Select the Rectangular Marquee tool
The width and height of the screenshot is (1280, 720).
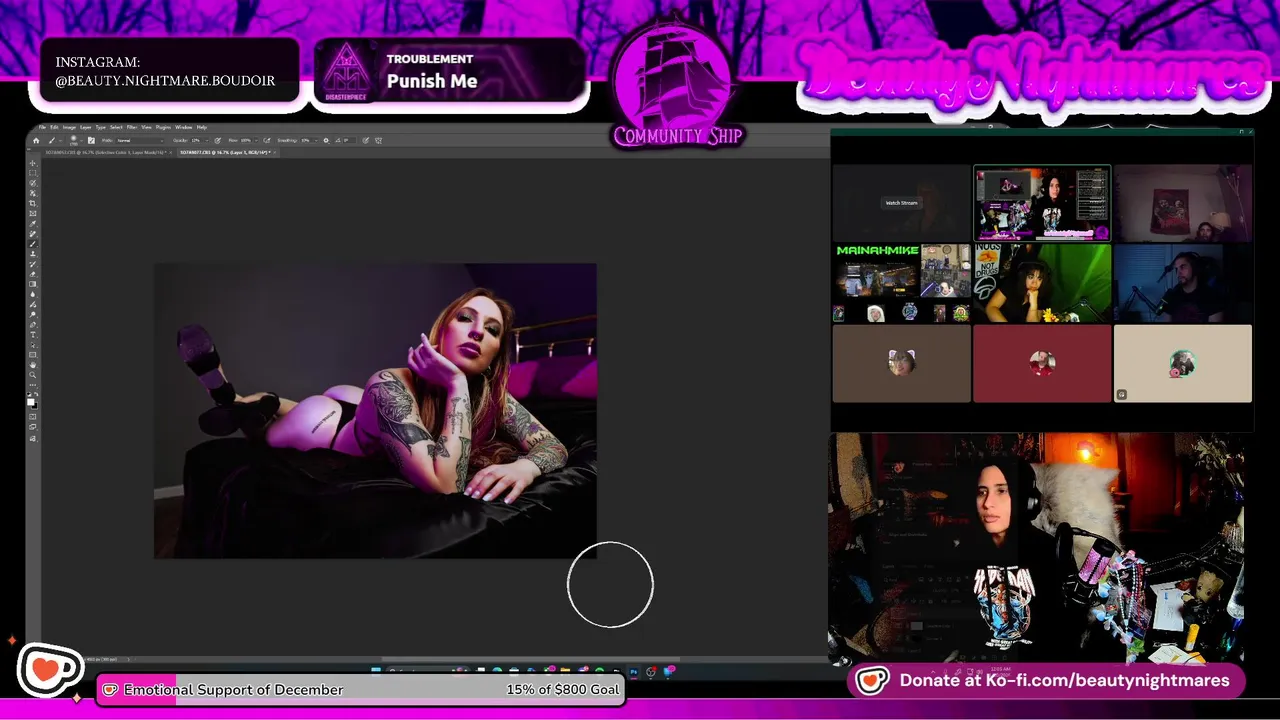(x=32, y=173)
